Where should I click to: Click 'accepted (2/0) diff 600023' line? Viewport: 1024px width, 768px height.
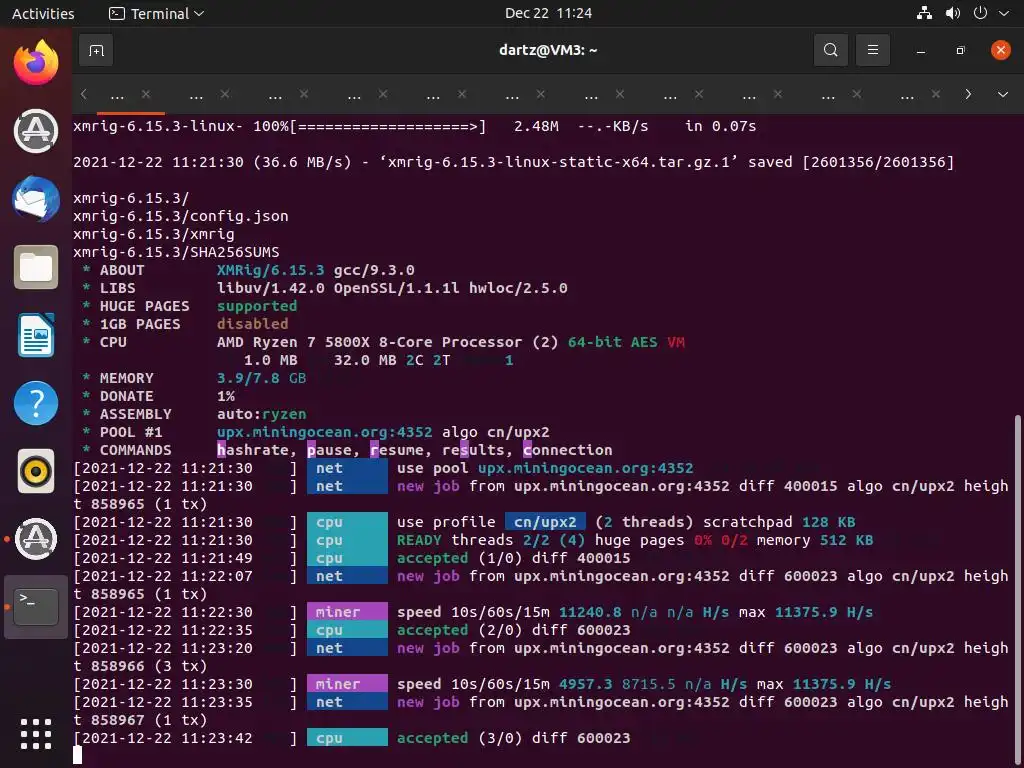pos(513,630)
